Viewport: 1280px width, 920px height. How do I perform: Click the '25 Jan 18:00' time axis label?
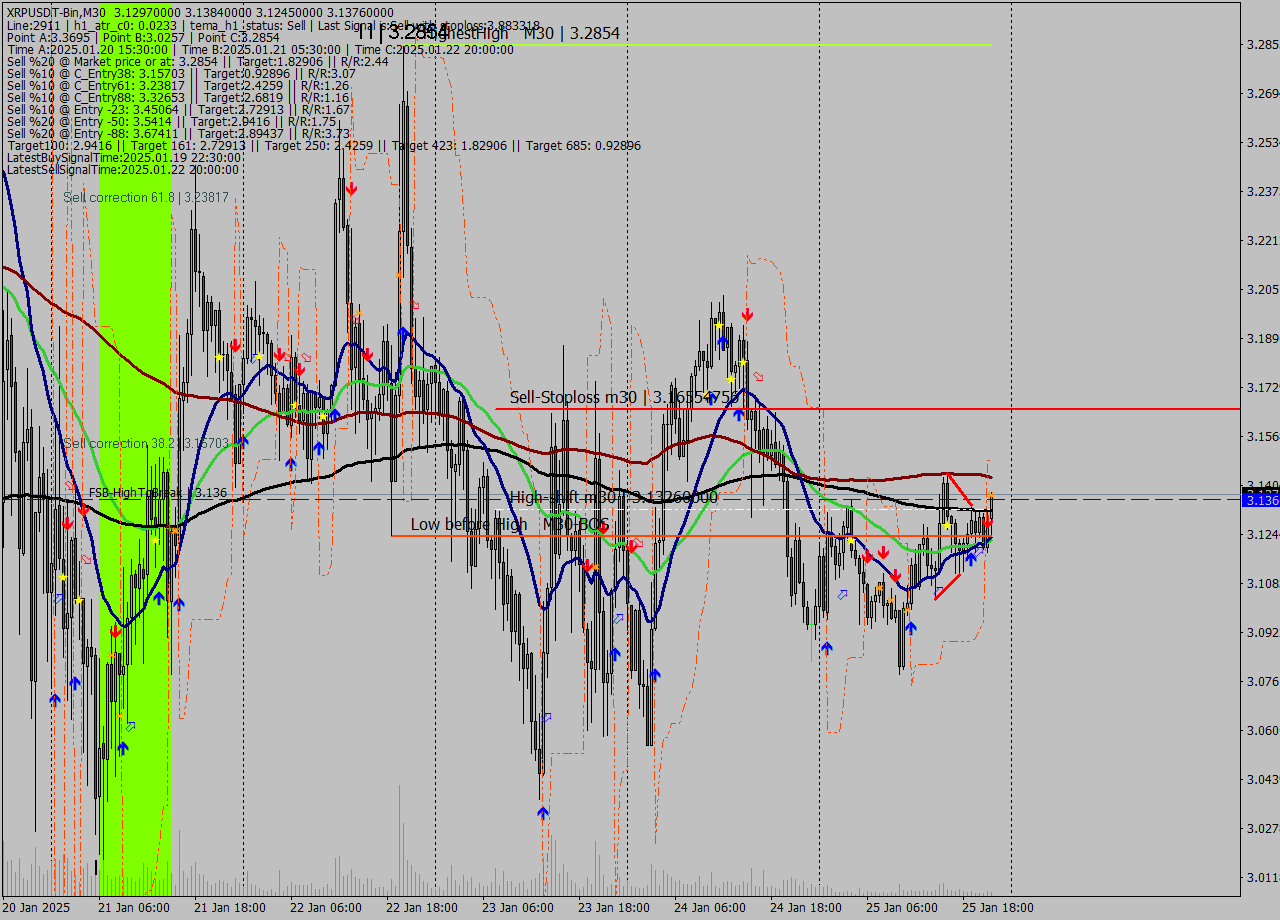[998, 908]
